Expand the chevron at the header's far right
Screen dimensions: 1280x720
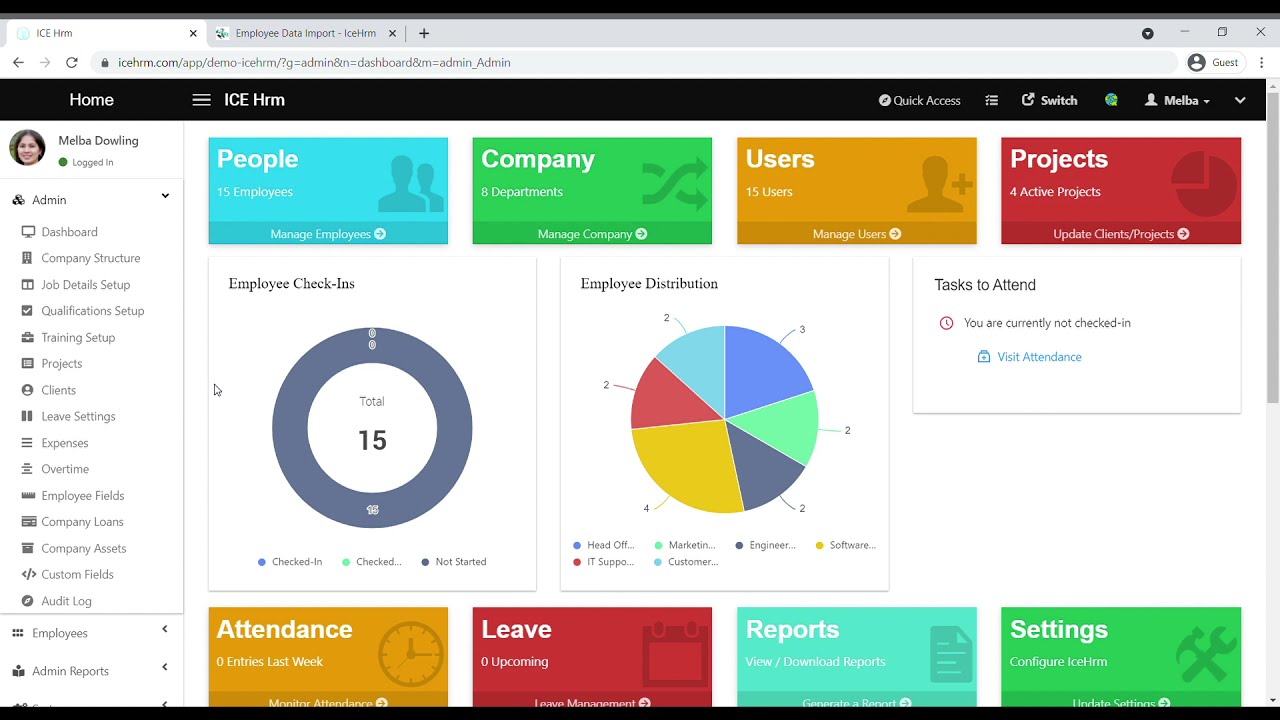(x=1240, y=100)
